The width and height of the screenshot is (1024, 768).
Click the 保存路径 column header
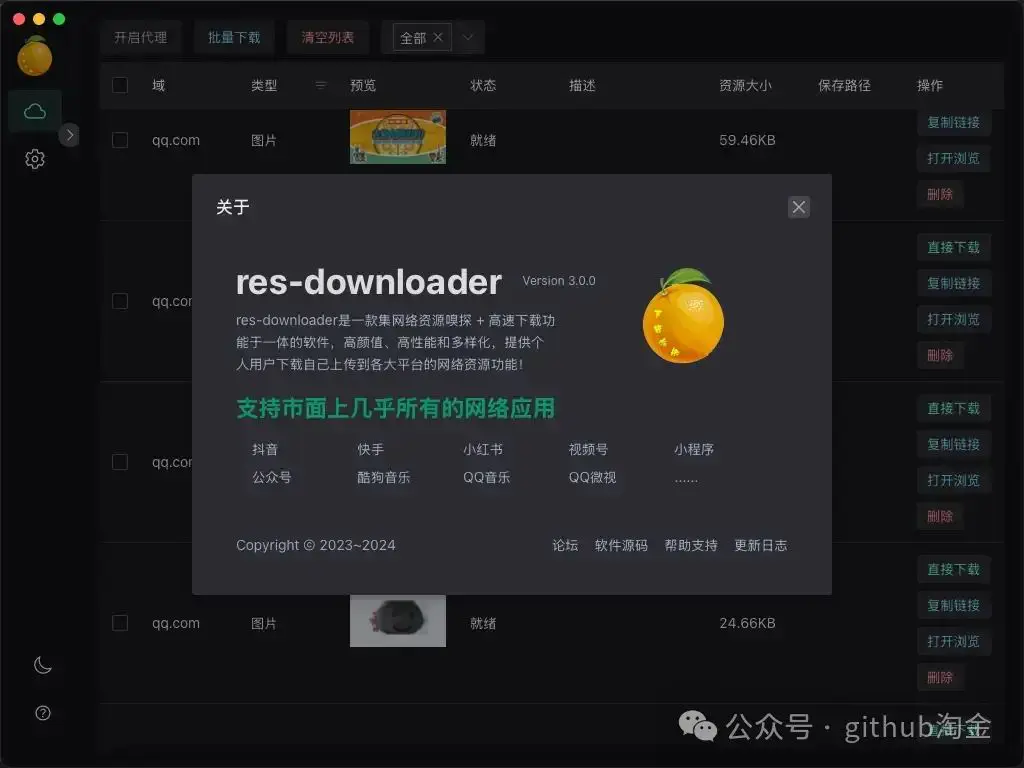point(844,85)
